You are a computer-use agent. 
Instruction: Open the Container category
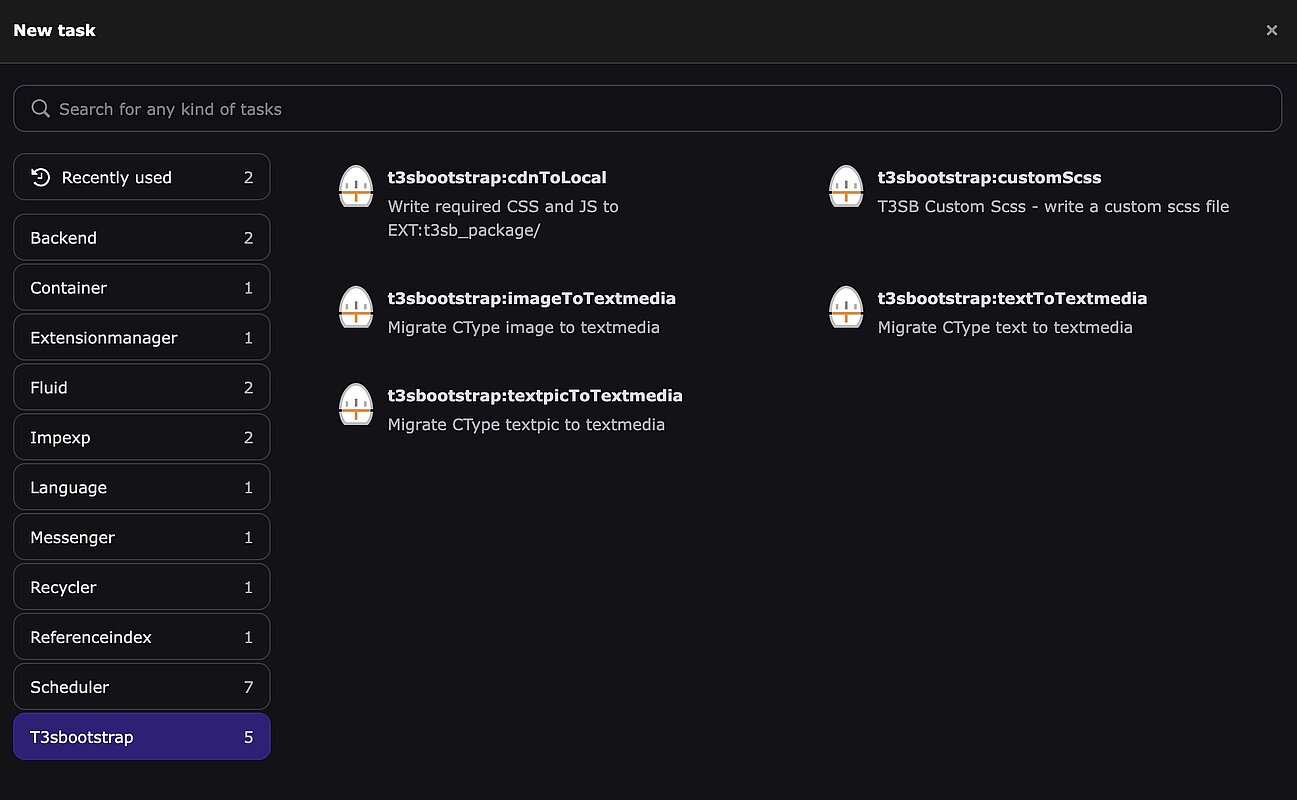coord(142,288)
